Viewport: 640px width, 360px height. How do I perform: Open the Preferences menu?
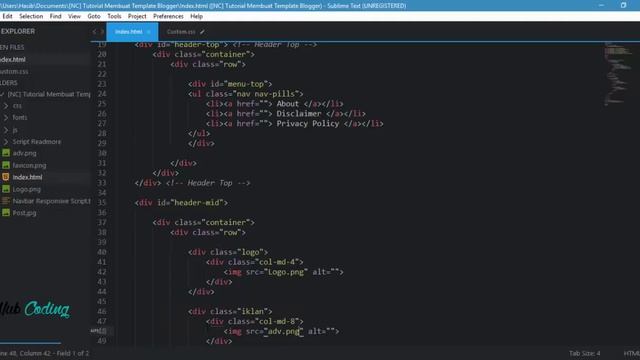coord(168,16)
